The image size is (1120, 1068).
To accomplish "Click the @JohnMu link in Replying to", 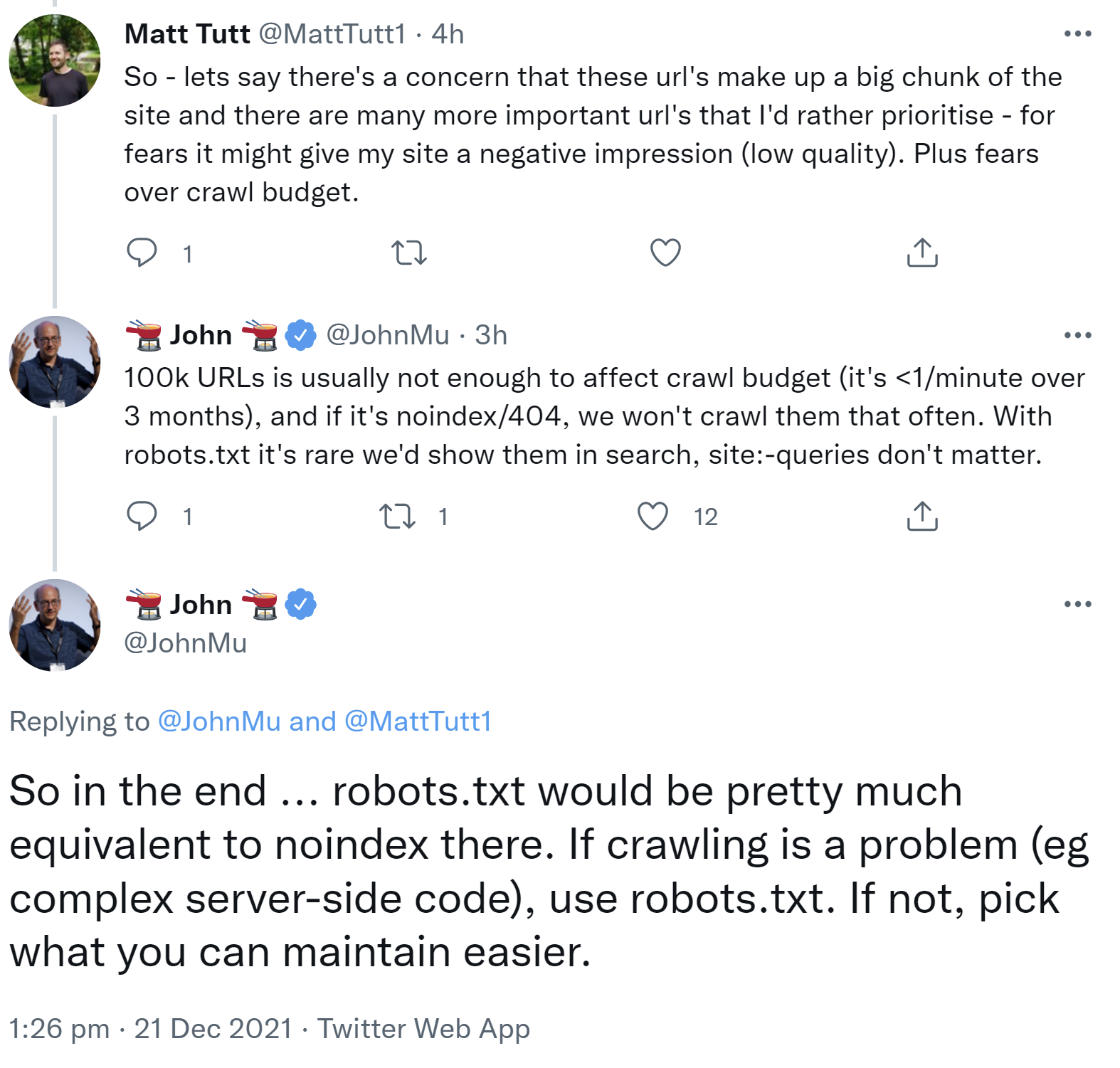I will 219,721.
